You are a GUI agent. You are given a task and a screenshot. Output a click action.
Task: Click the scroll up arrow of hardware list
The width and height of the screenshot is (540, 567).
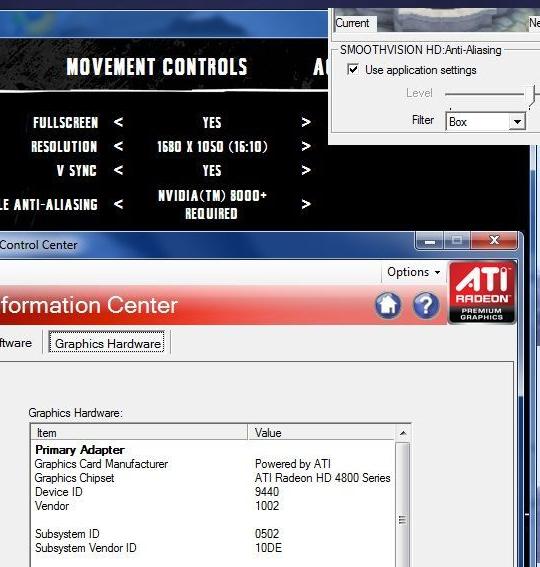tap(403, 433)
